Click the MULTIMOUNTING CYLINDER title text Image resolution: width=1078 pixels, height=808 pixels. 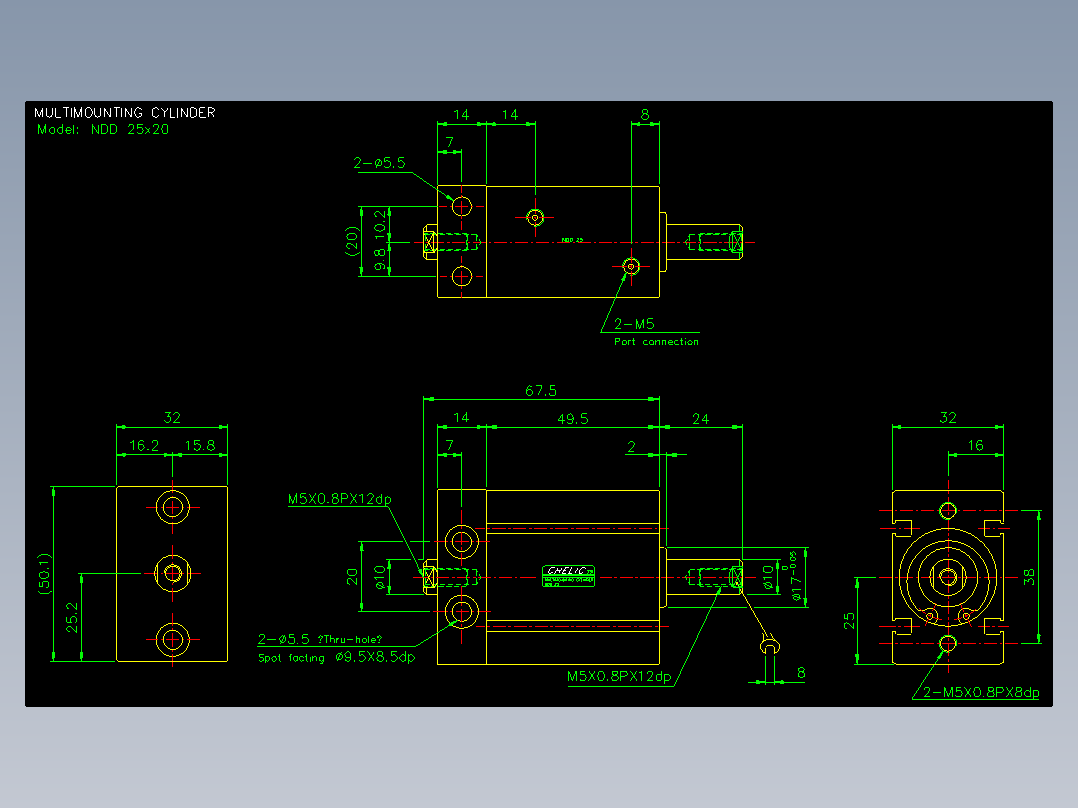pos(124,113)
